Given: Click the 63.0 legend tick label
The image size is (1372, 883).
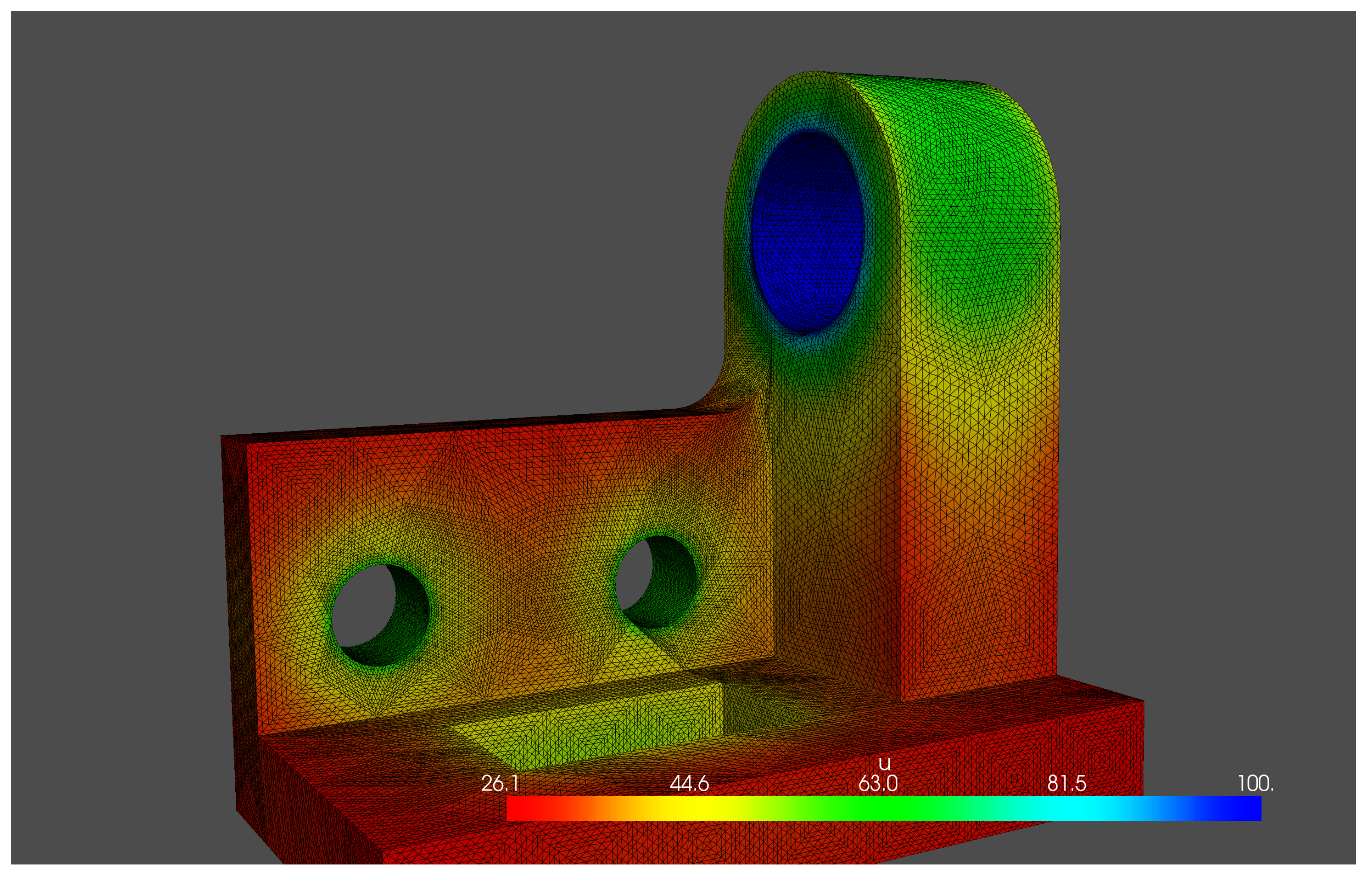Looking at the screenshot, I should [878, 784].
